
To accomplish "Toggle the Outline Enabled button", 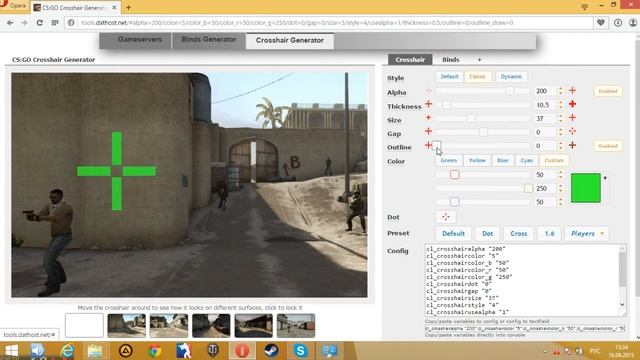I will pos(608,146).
